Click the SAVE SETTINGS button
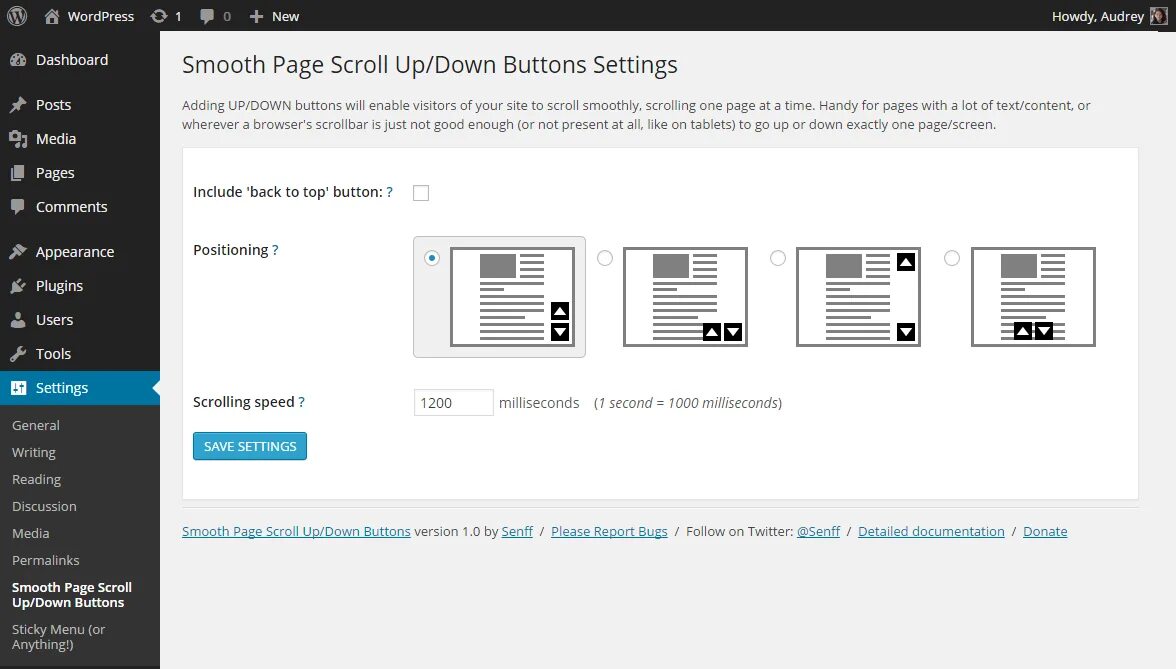Screen dimensions: 1176x669 pyautogui.click(x=250, y=446)
